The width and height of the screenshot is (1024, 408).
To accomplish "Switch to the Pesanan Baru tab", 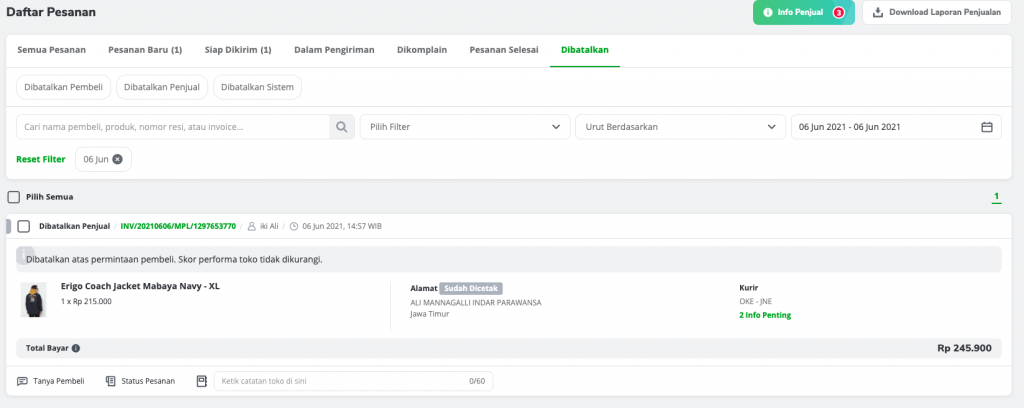I will pyautogui.click(x=145, y=50).
